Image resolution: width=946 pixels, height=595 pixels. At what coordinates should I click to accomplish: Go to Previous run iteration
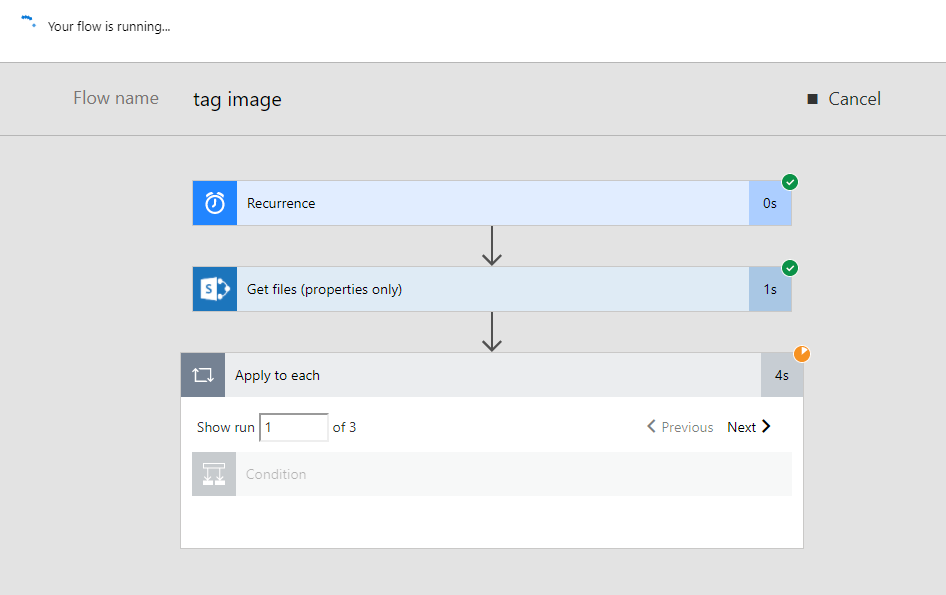680,427
